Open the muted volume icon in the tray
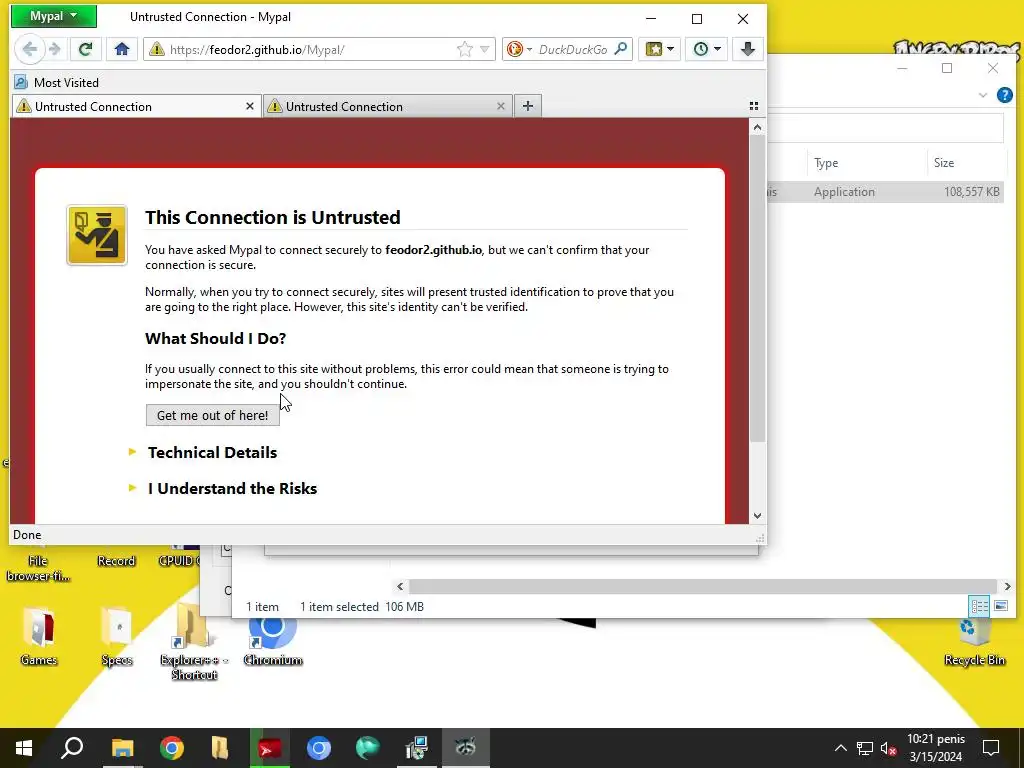 (888, 748)
